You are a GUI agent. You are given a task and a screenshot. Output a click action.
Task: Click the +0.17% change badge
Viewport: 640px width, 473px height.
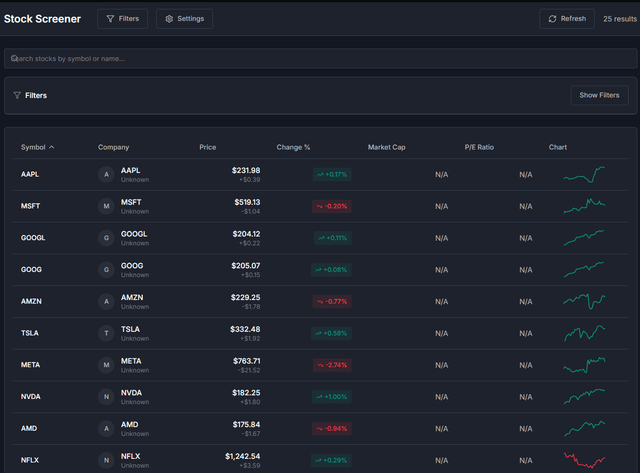[x=332, y=174]
